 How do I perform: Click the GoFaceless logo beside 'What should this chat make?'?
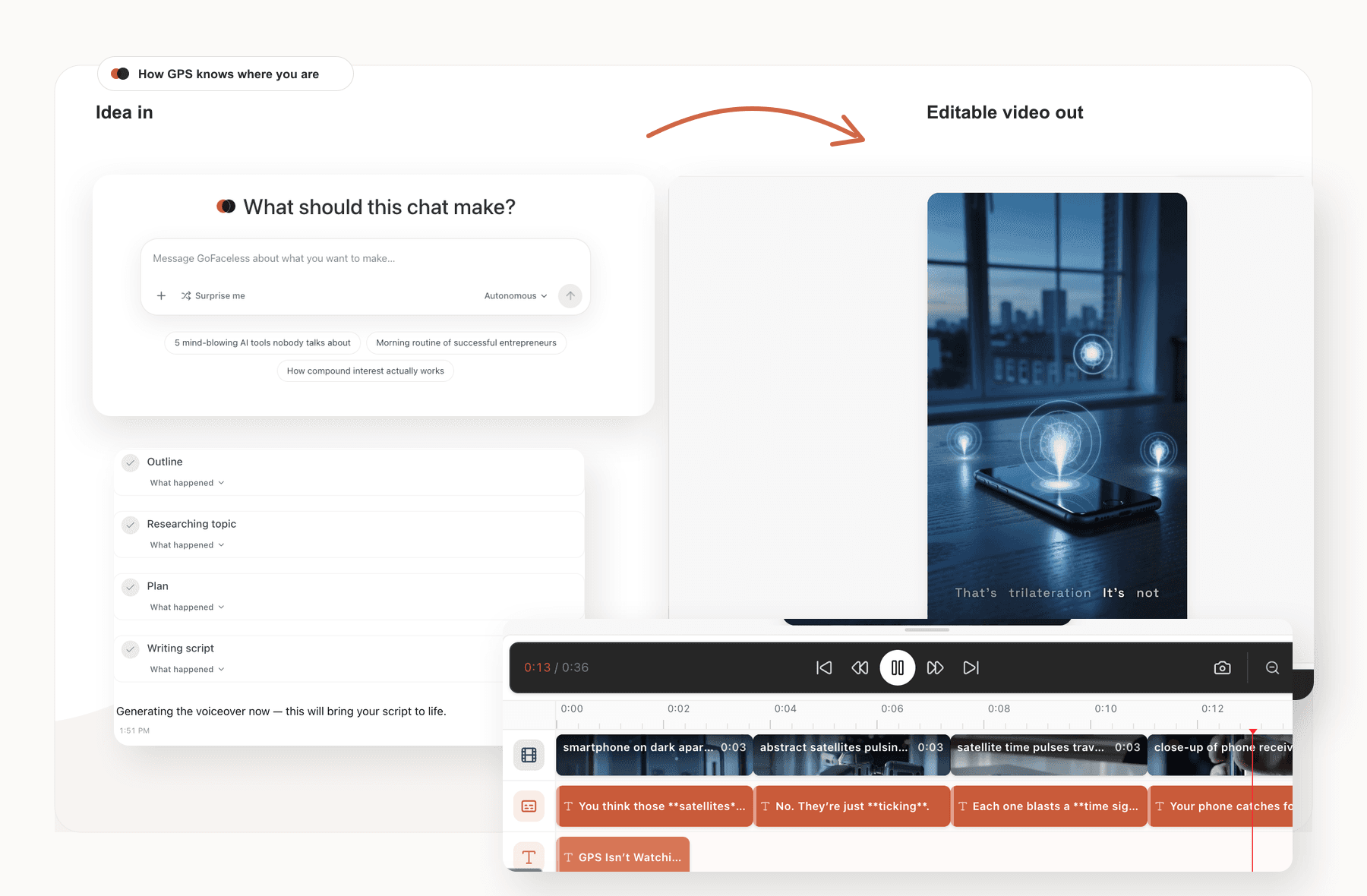226,207
